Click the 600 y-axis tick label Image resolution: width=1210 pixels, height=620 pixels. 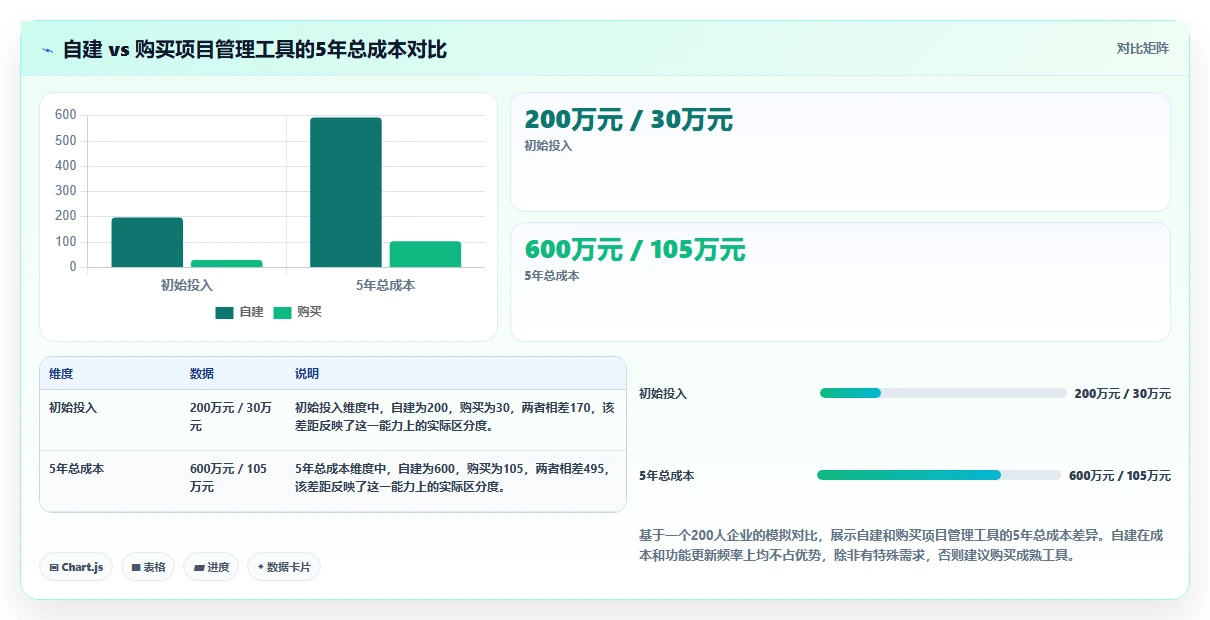pos(66,115)
